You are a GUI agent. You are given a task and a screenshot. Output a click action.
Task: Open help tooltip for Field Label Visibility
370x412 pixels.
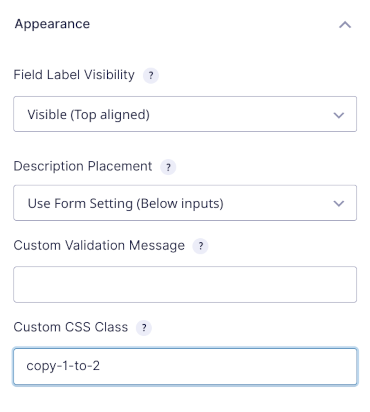click(151, 75)
